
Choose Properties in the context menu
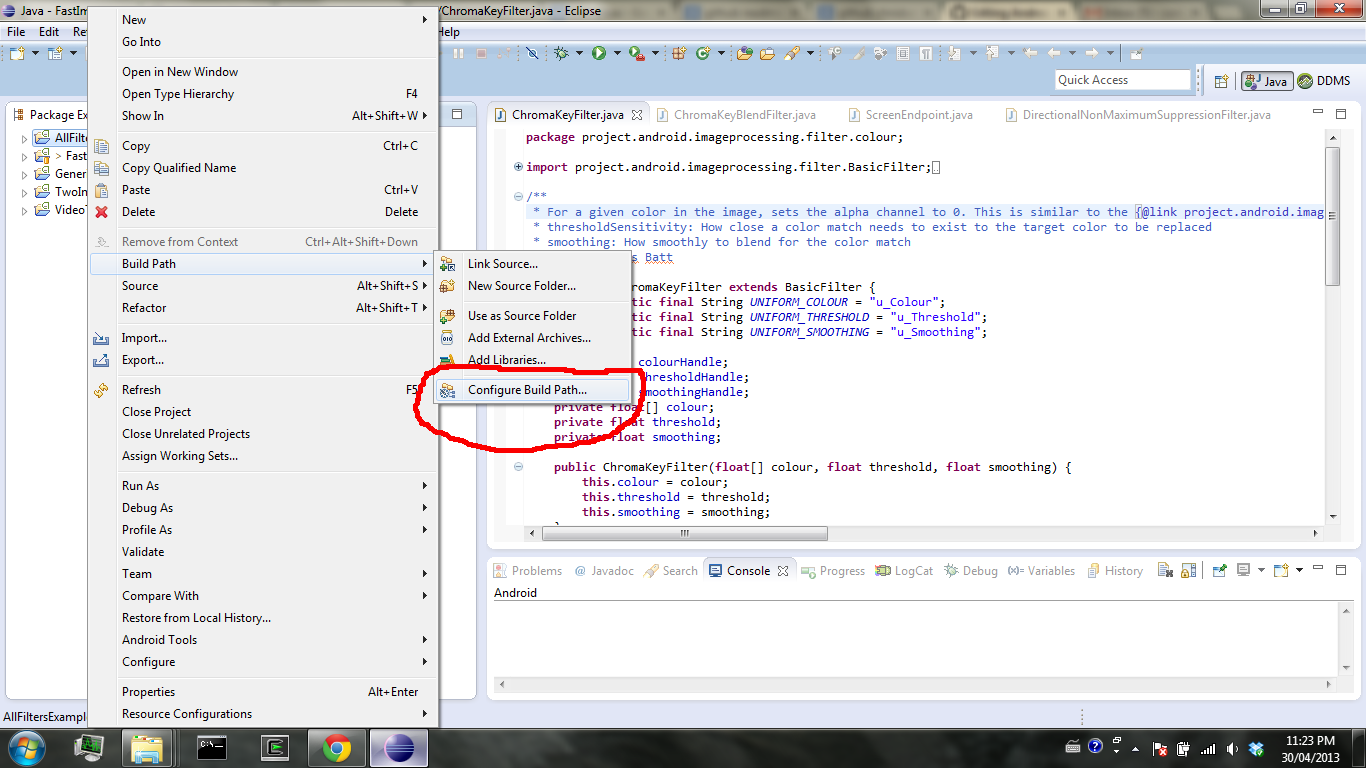coord(262,692)
